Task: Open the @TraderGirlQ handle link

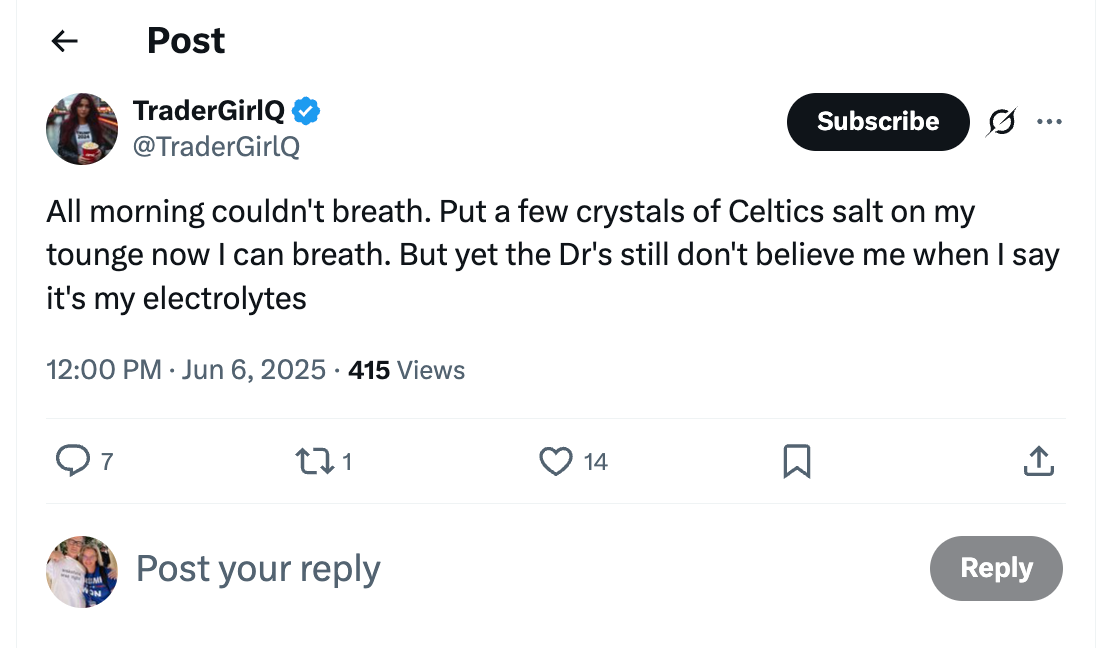Action: 216,147
